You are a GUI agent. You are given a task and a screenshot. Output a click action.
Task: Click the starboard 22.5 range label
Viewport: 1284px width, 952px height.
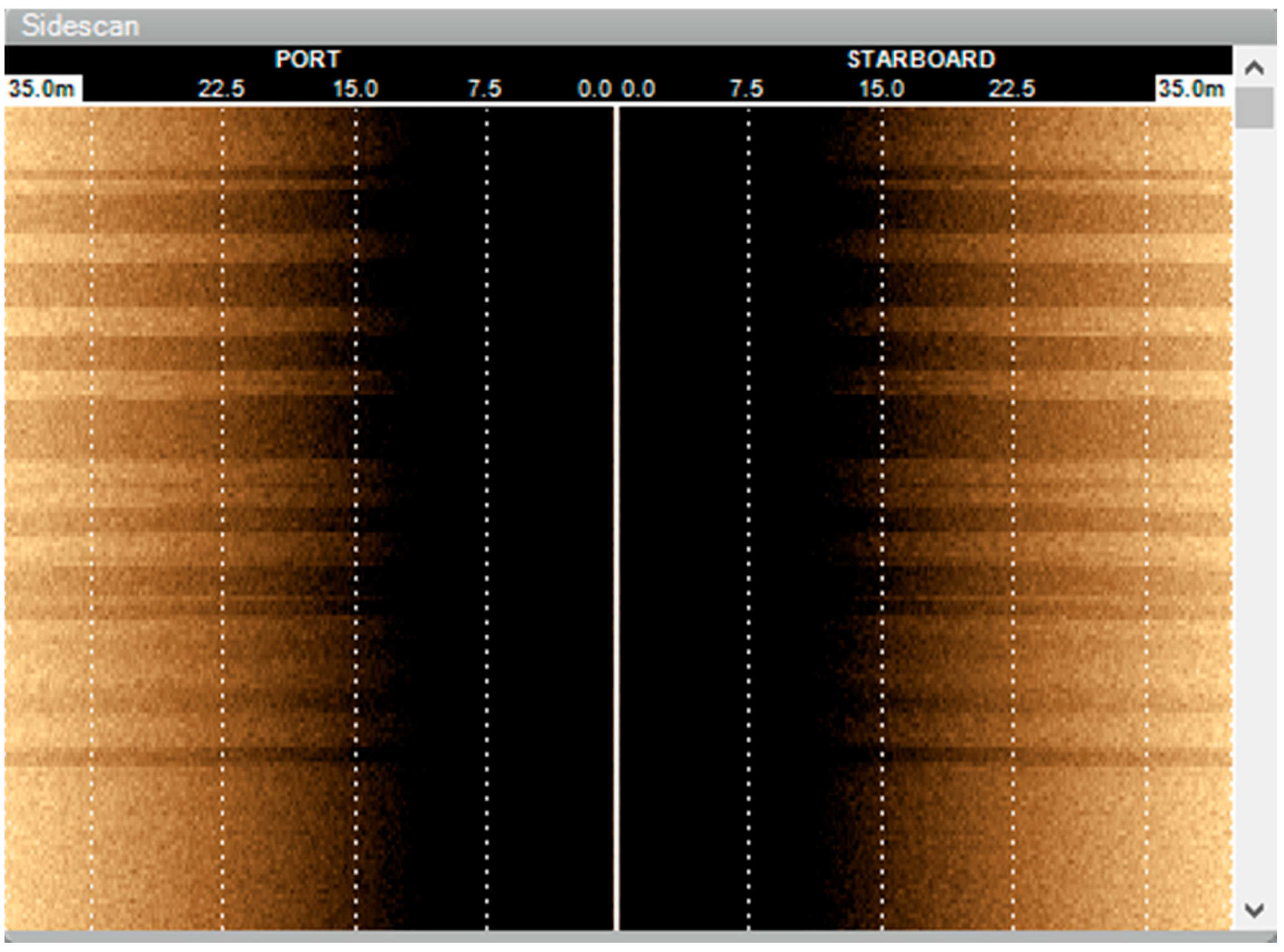click(1012, 89)
